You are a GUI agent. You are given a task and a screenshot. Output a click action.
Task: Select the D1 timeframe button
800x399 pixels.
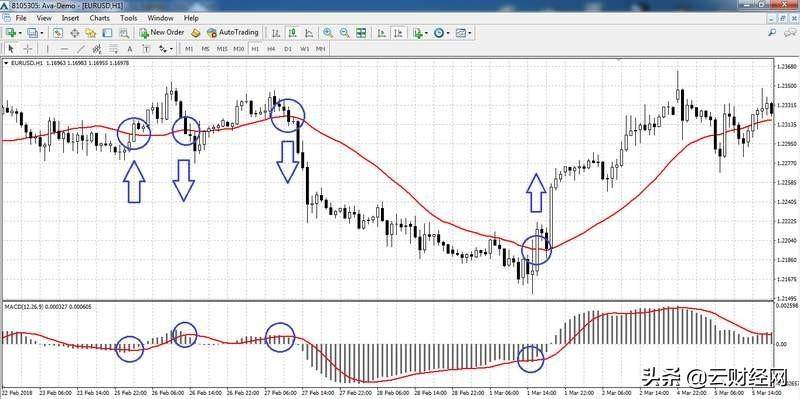tap(288, 49)
